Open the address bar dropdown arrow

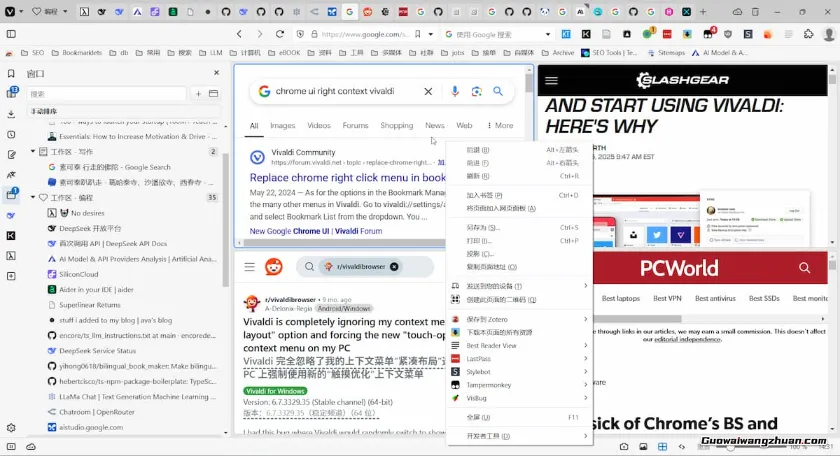click(x=430, y=34)
